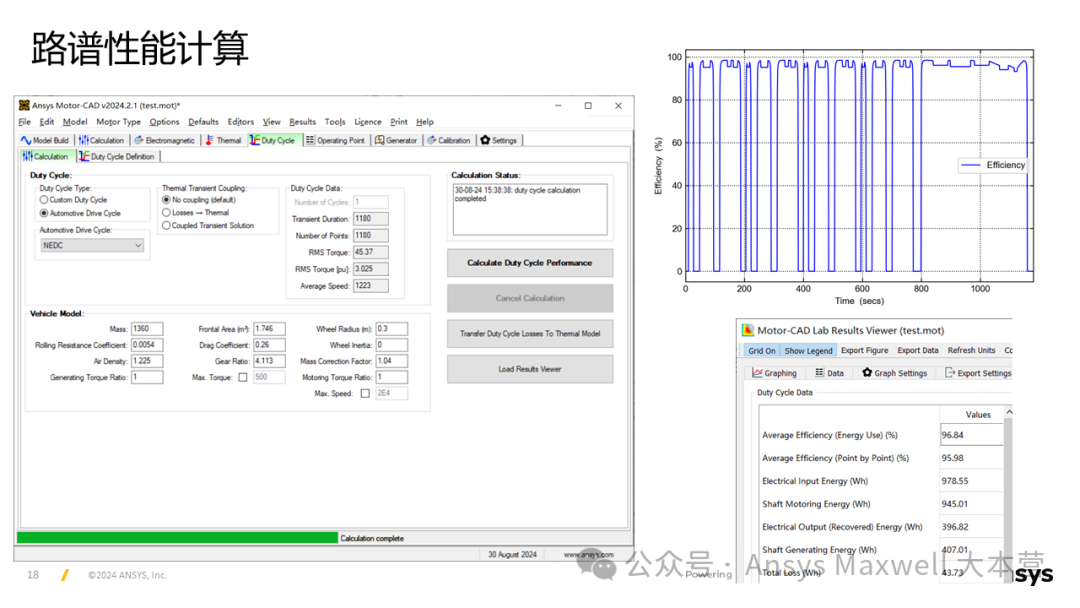The image size is (1080, 608).
Task: Select Coupled Transient Solution option
Action: pos(166,225)
